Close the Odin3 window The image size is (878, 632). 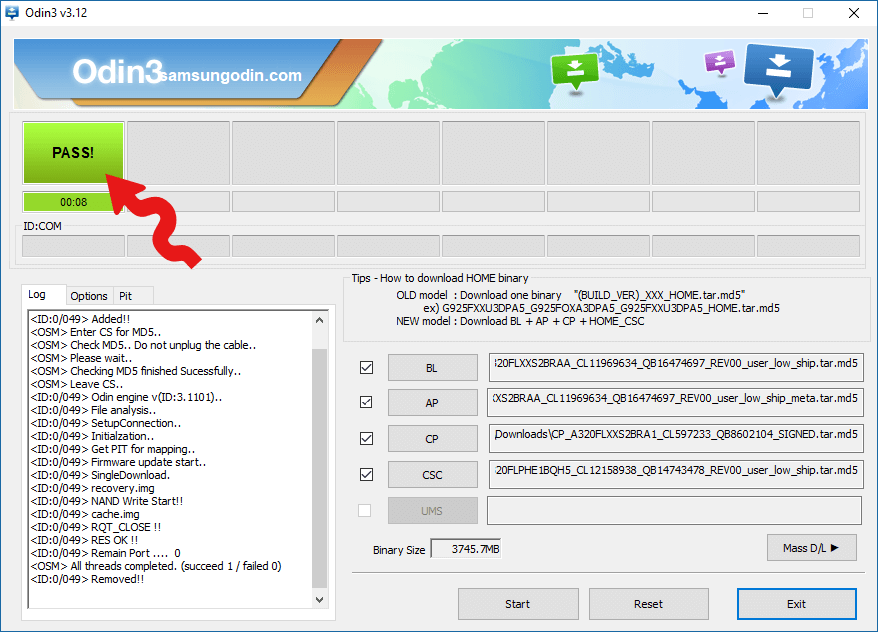[854, 13]
